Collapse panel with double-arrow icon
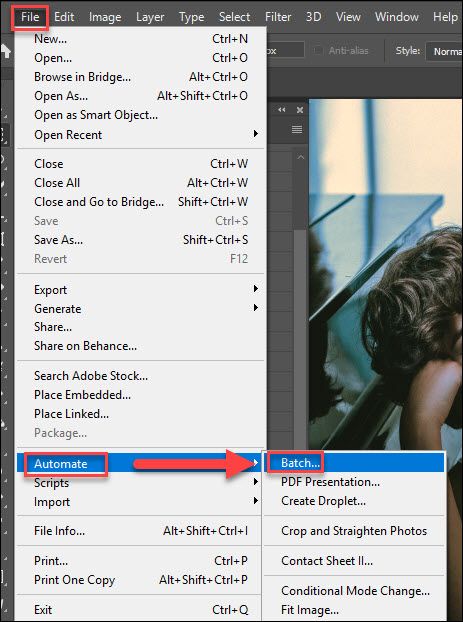The width and height of the screenshot is (463, 622). click(x=282, y=110)
